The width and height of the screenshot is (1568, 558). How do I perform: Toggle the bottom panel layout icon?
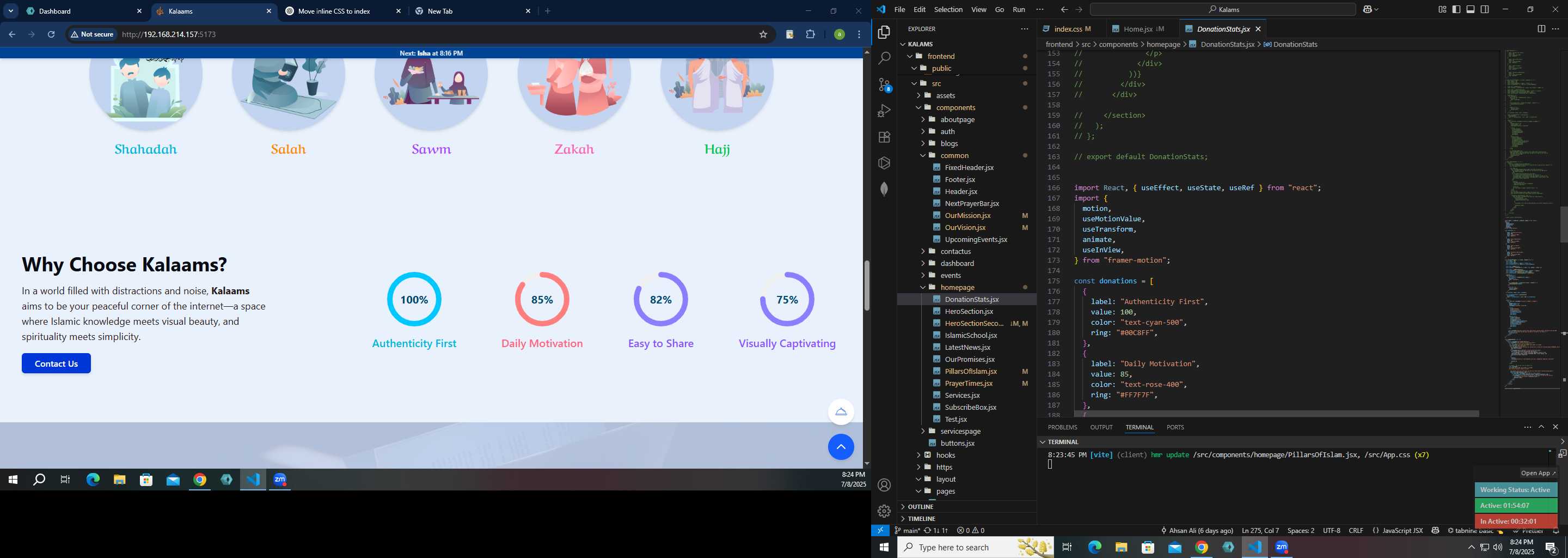click(x=1470, y=9)
